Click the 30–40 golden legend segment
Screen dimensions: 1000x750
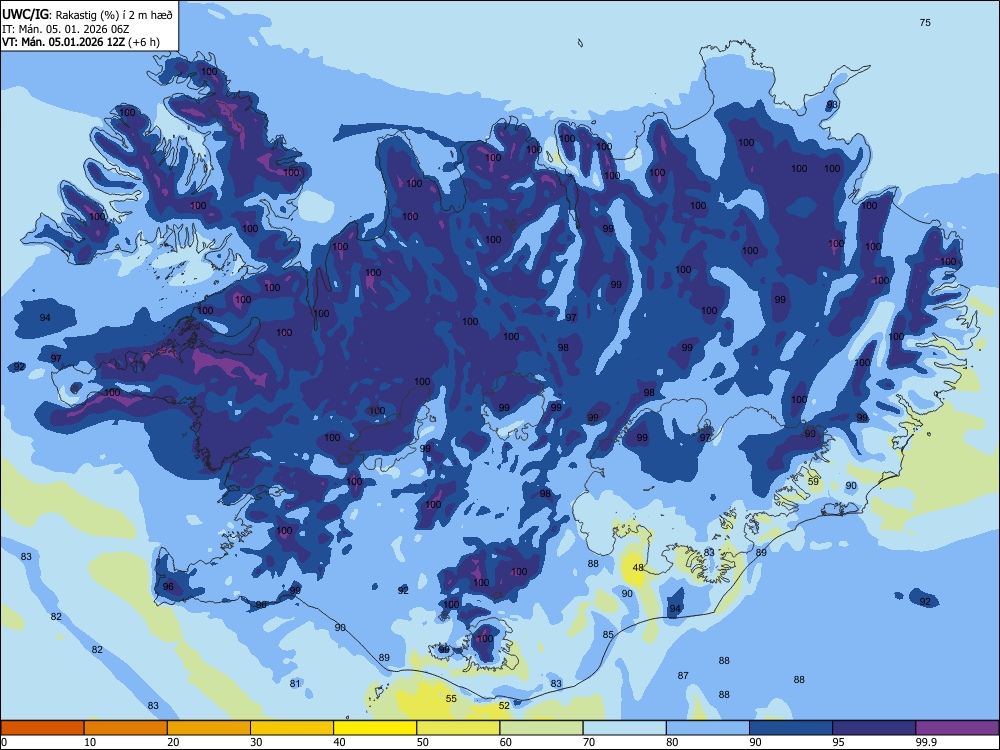[x=292, y=728]
